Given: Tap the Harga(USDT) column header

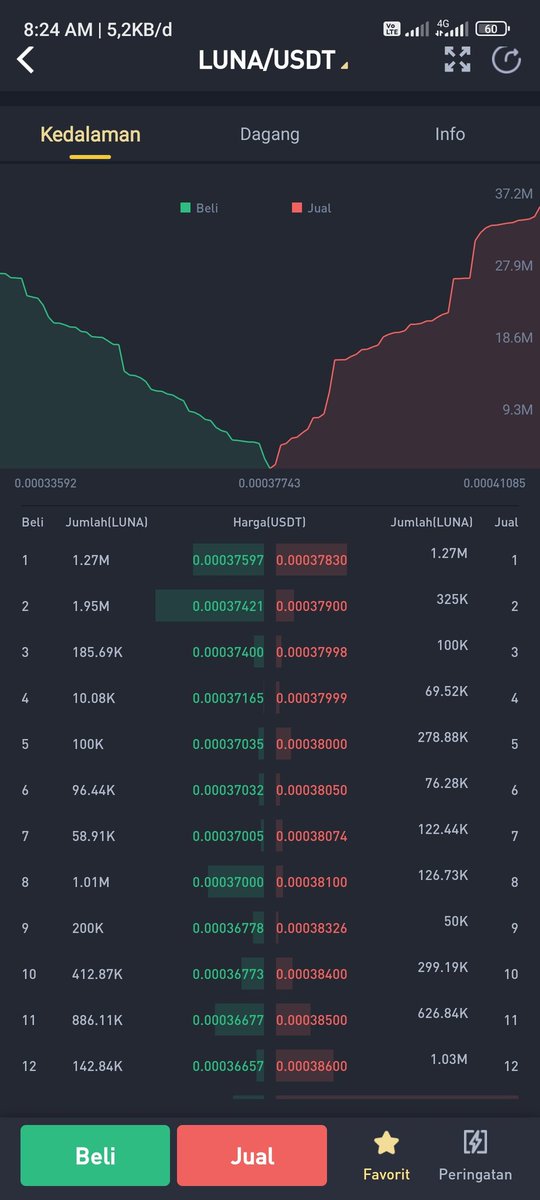Looking at the screenshot, I should pyautogui.click(x=270, y=522).
